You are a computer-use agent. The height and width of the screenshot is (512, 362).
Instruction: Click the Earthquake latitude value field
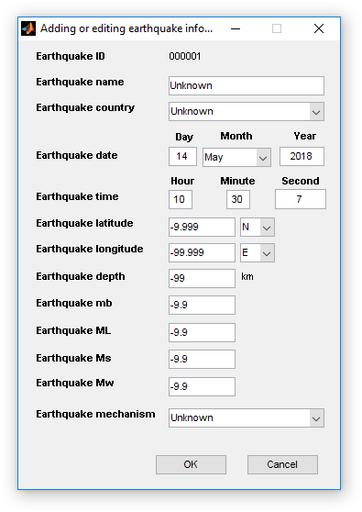point(202,227)
